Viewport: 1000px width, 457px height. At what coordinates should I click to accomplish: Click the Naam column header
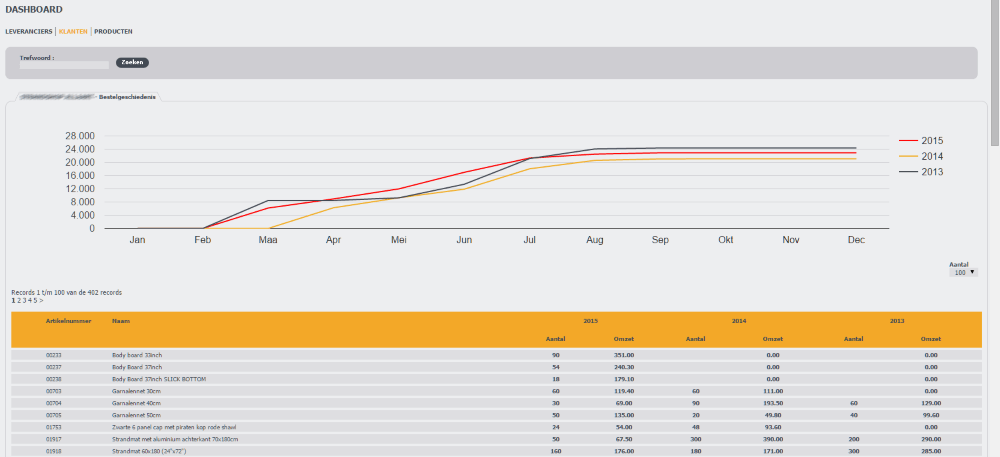pyautogui.click(x=121, y=321)
